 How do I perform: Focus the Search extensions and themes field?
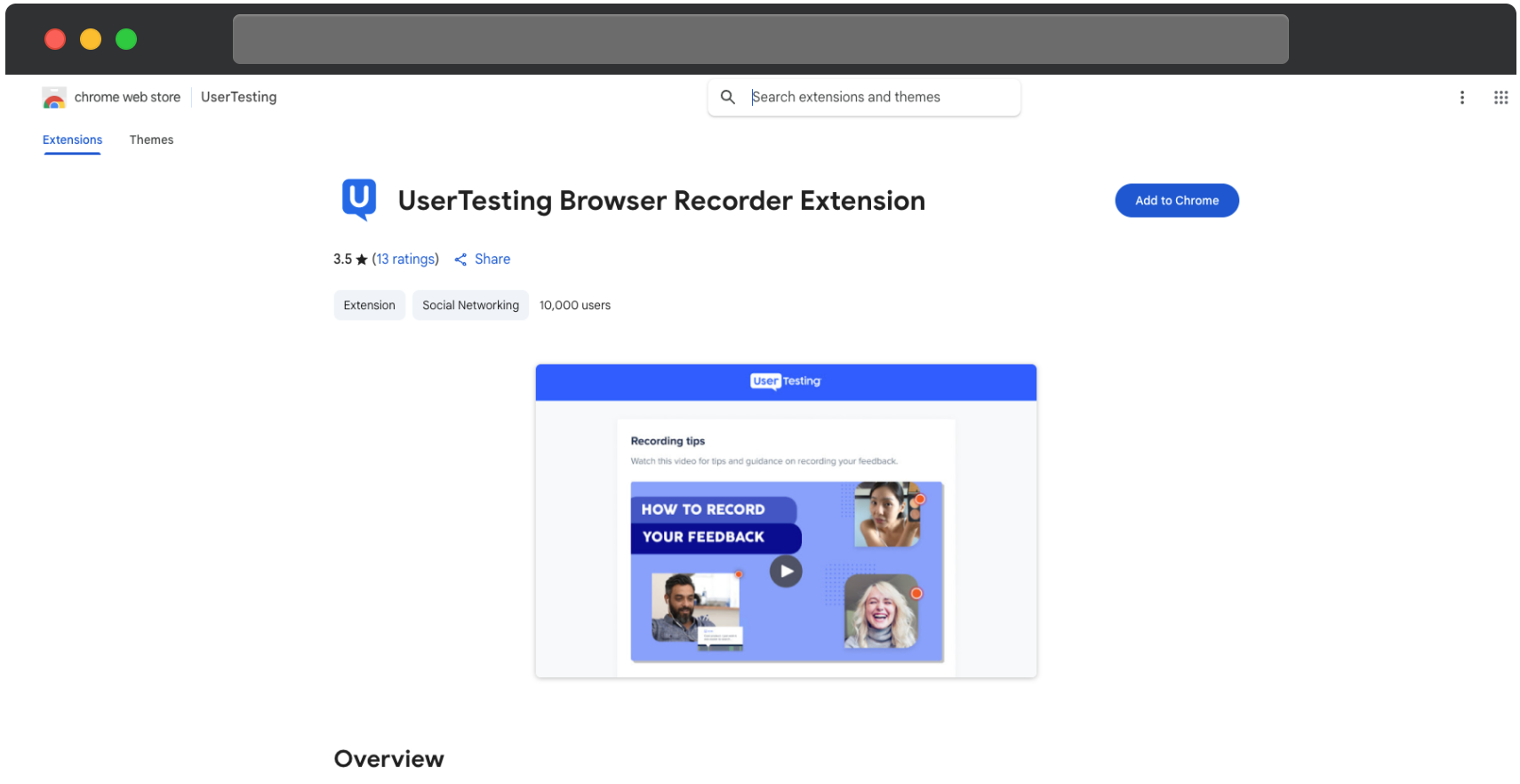[x=864, y=97]
